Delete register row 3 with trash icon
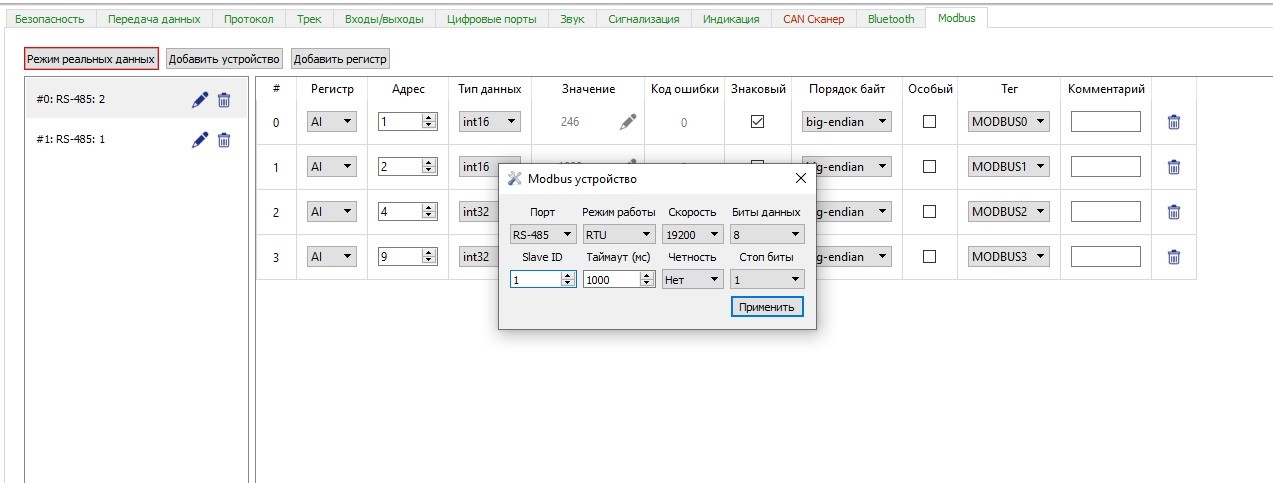The image size is (1273, 483). click(1174, 257)
